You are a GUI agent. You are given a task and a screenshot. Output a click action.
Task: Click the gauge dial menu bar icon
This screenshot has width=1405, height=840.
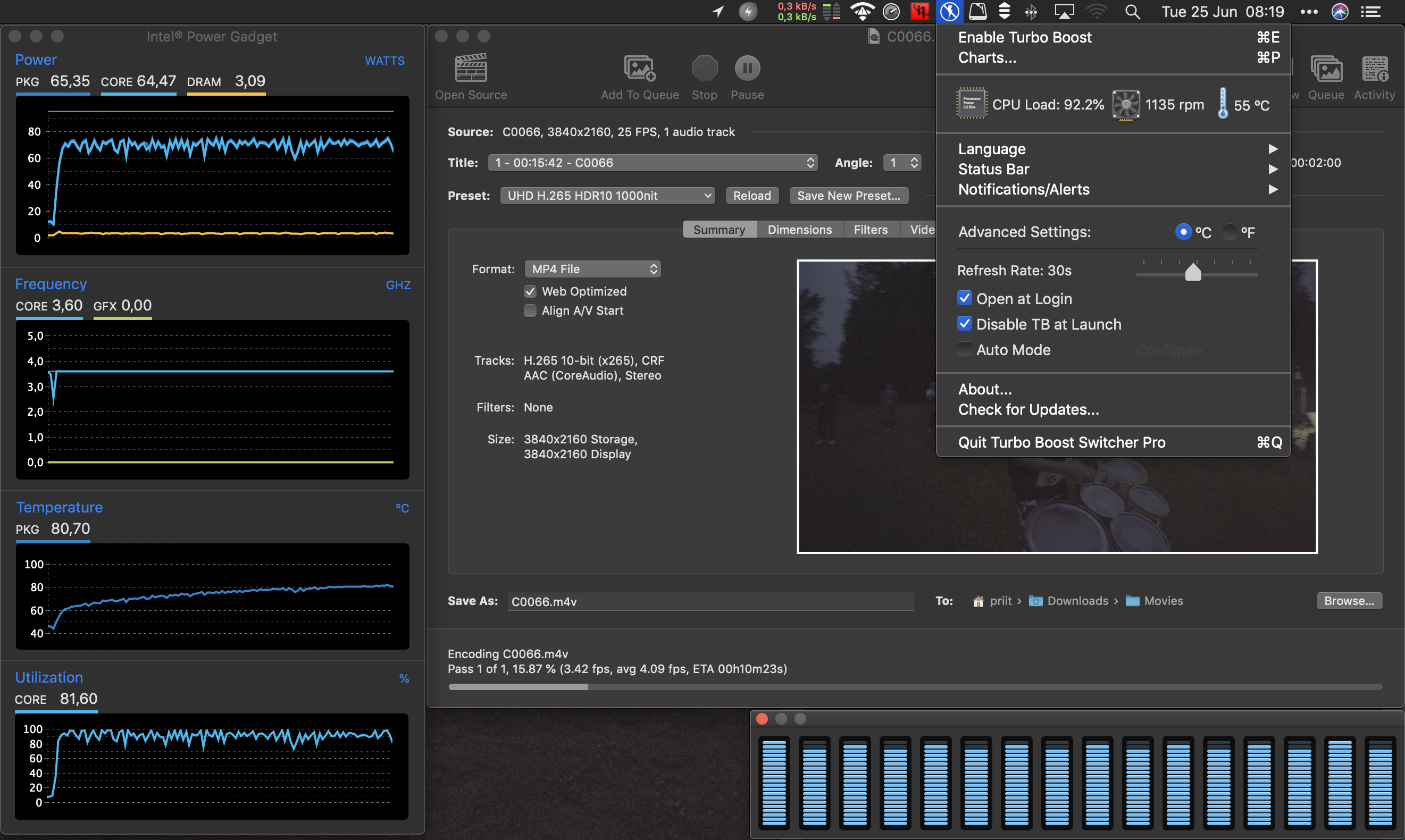pyautogui.click(x=891, y=11)
